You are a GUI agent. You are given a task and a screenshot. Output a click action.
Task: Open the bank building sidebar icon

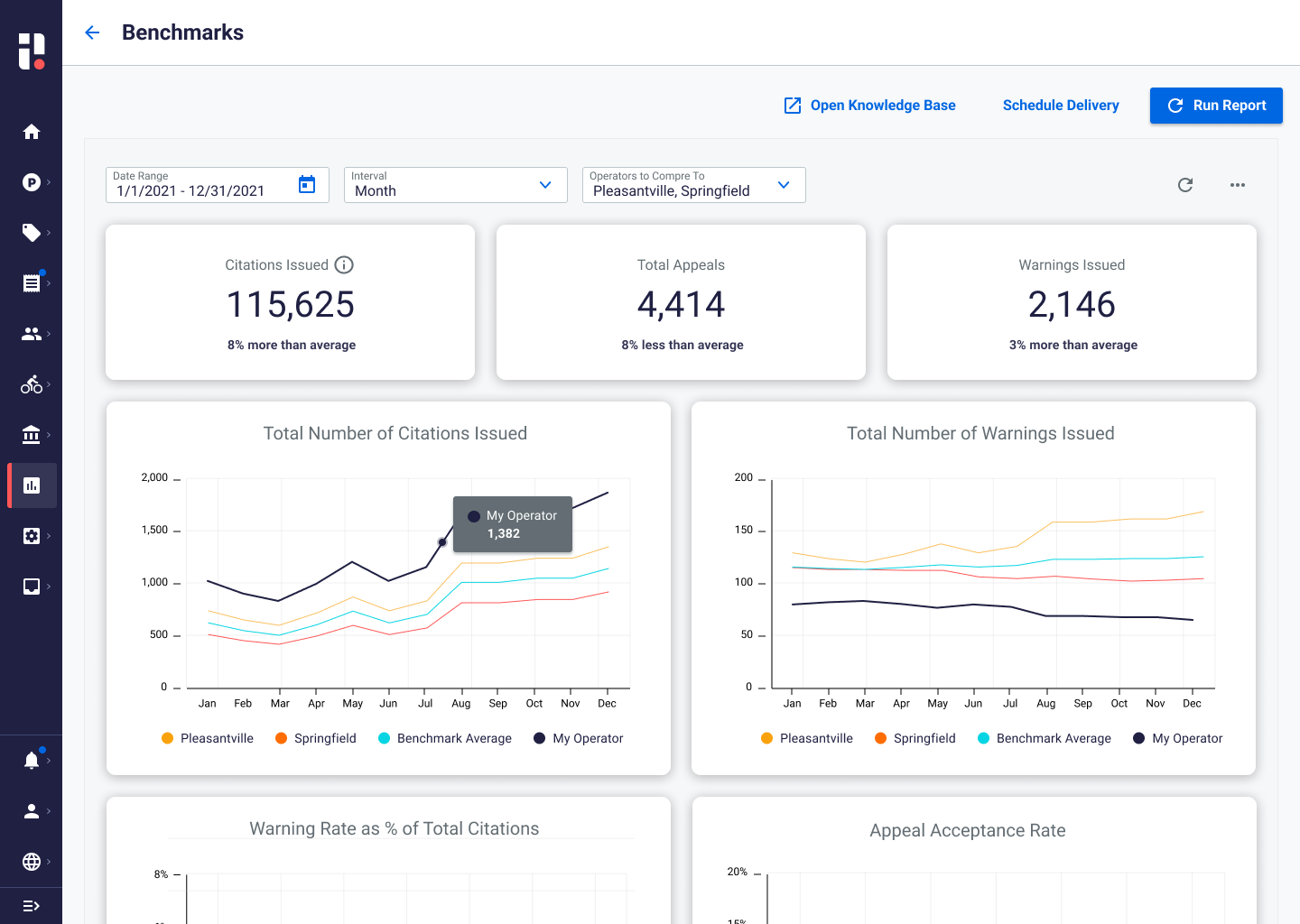32,435
